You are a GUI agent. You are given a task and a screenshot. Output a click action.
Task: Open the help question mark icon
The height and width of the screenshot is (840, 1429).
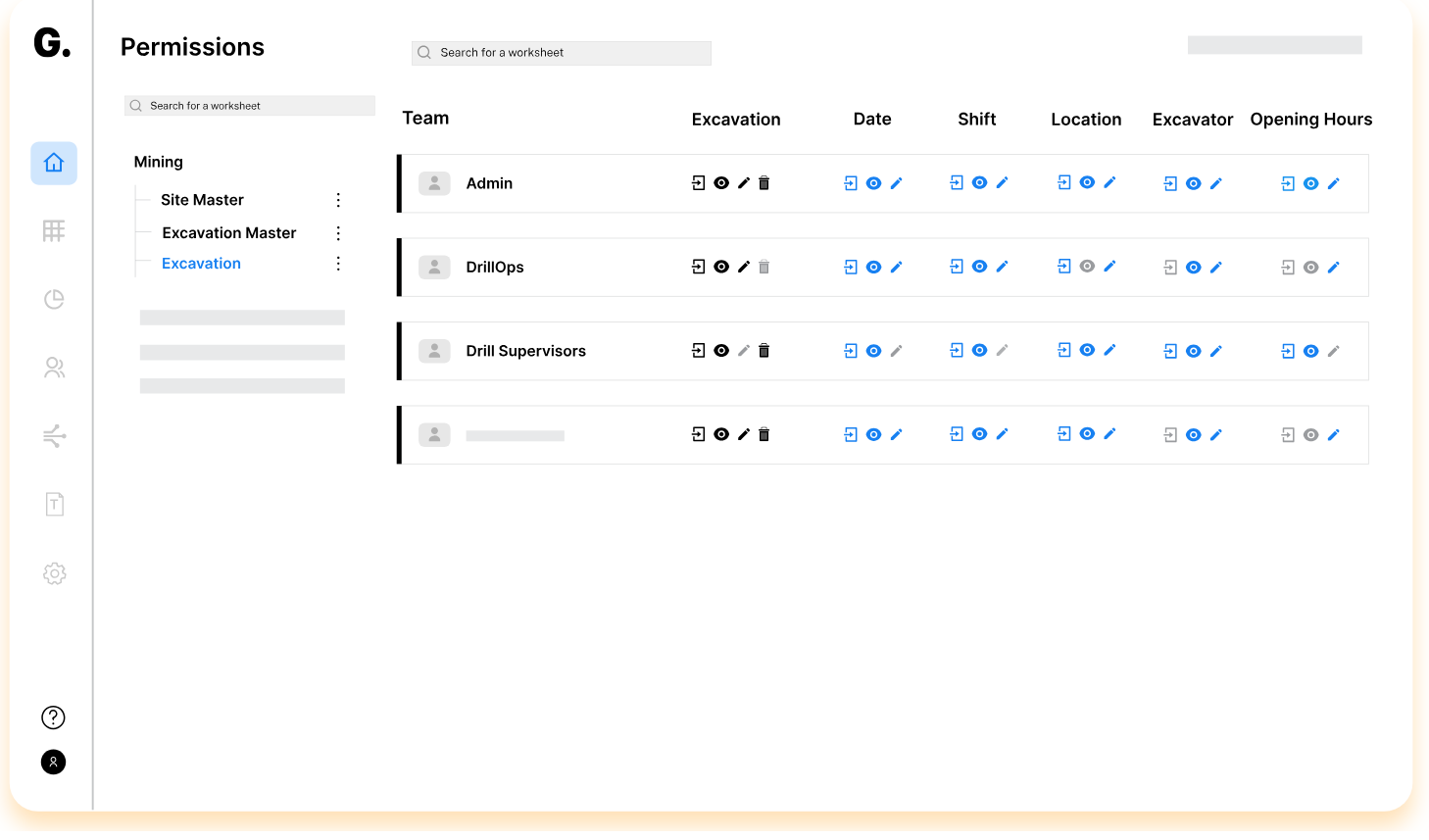tap(54, 717)
